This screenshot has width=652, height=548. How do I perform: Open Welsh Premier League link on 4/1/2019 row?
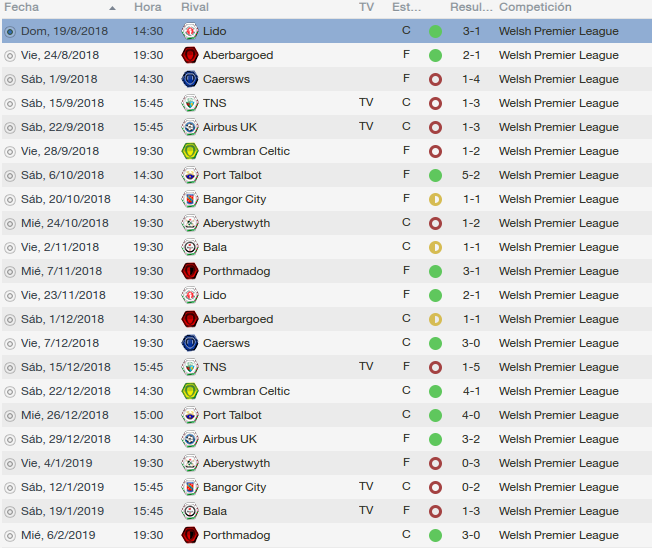point(558,463)
